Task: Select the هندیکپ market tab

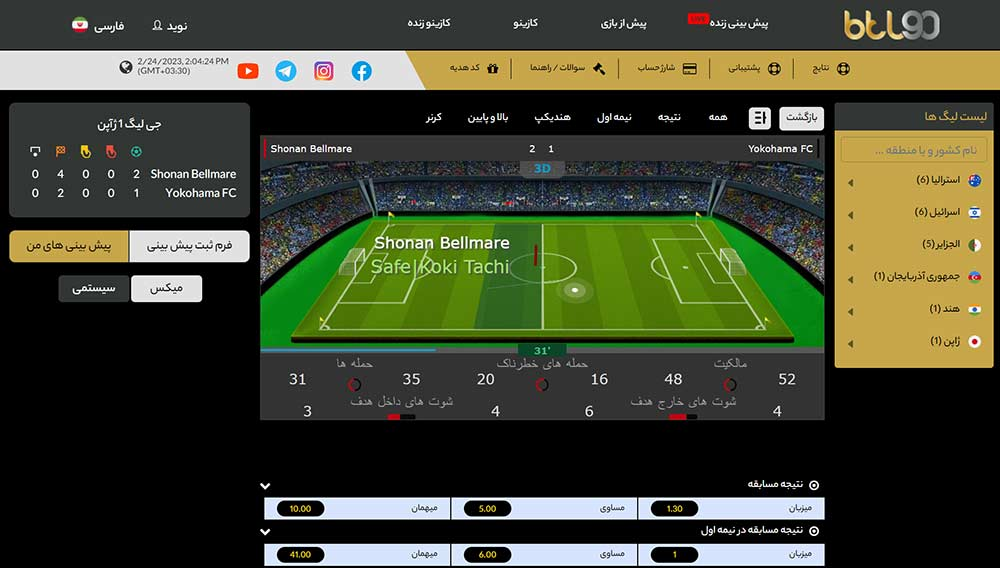Action: [552, 117]
